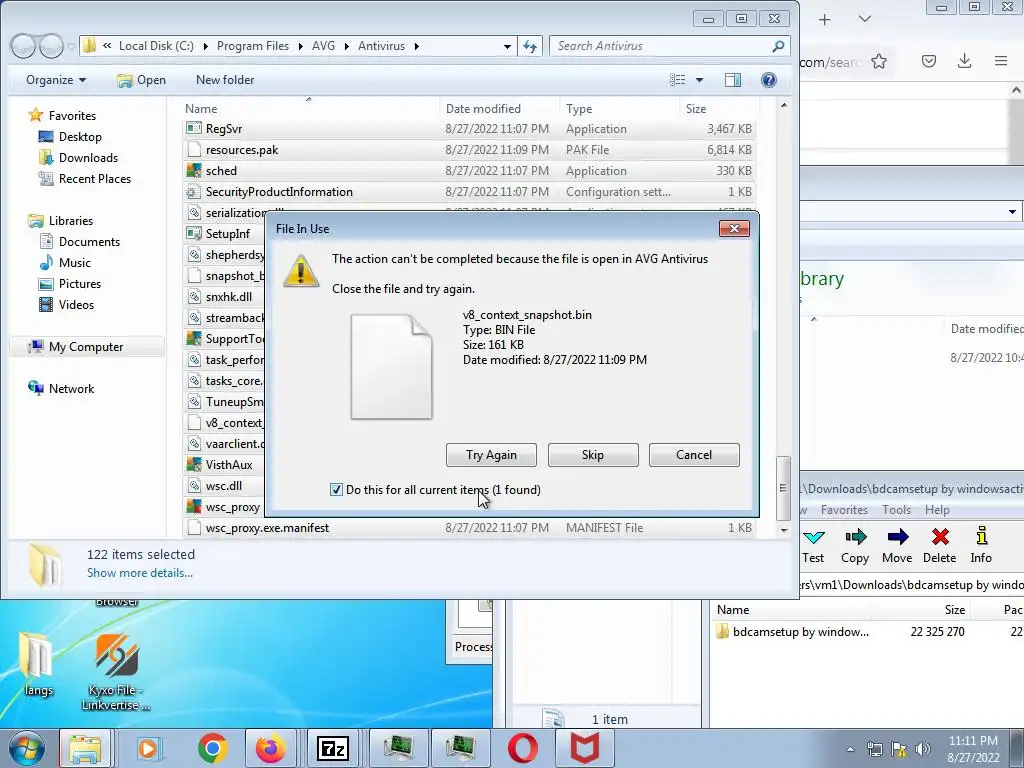Image resolution: width=1024 pixels, height=768 pixels.
Task: Open Videos library
Action: (76, 304)
